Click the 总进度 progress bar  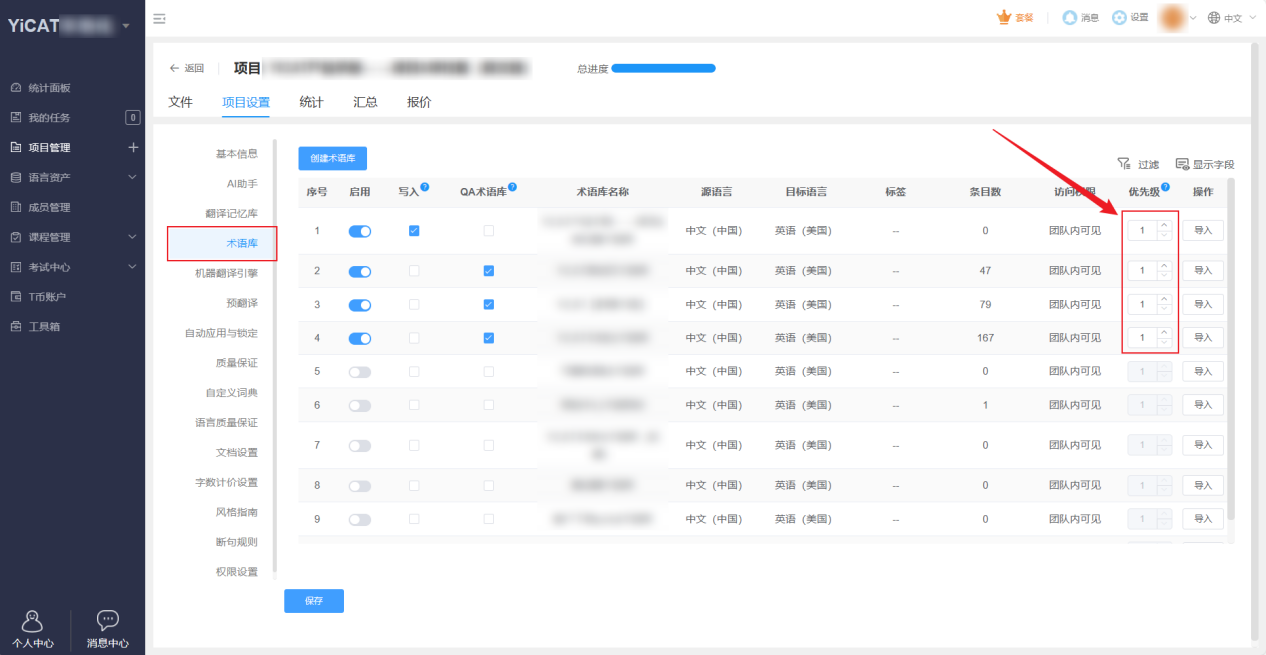click(x=663, y=68)
